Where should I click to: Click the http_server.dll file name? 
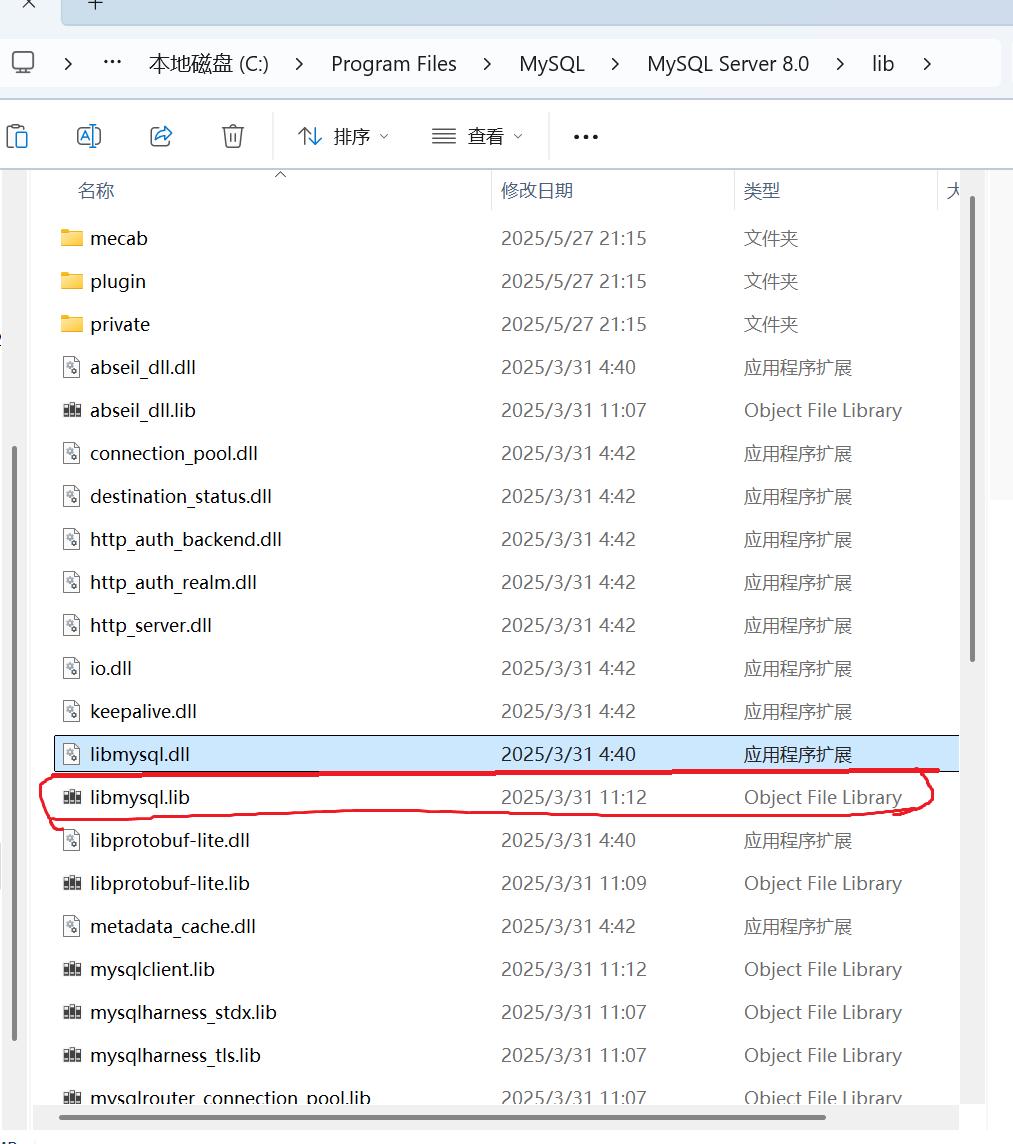click(150, 626)
